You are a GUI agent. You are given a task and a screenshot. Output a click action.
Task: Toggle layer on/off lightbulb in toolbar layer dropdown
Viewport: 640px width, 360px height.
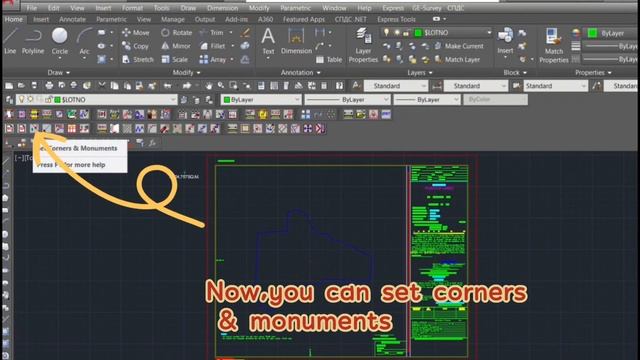(22, 100)
